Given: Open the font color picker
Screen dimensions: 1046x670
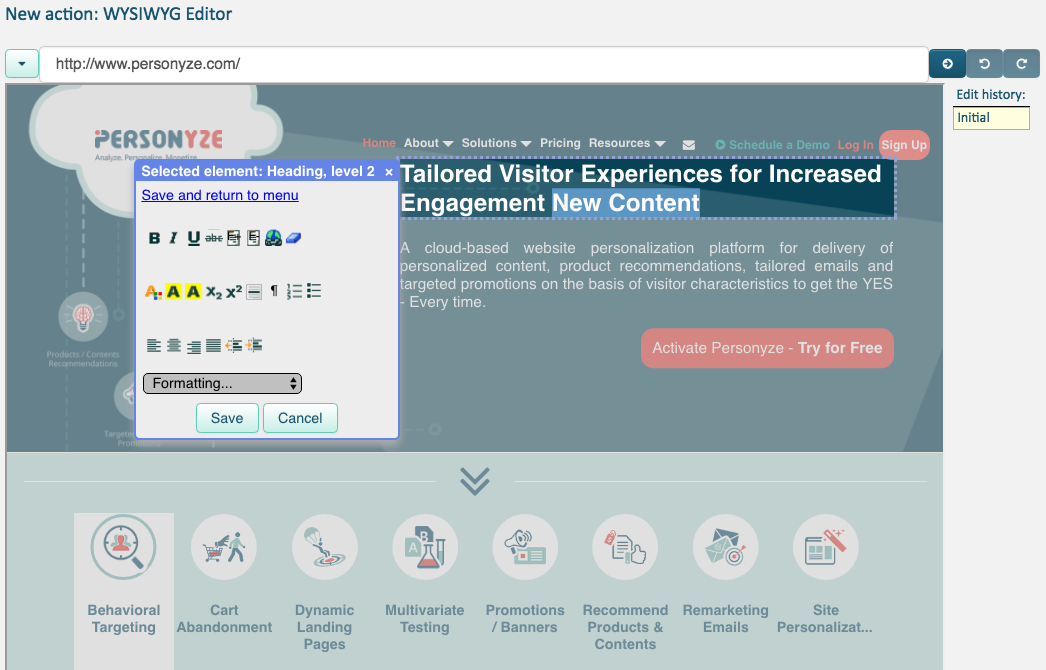Looking at the screenshot, I should (153, 292).
